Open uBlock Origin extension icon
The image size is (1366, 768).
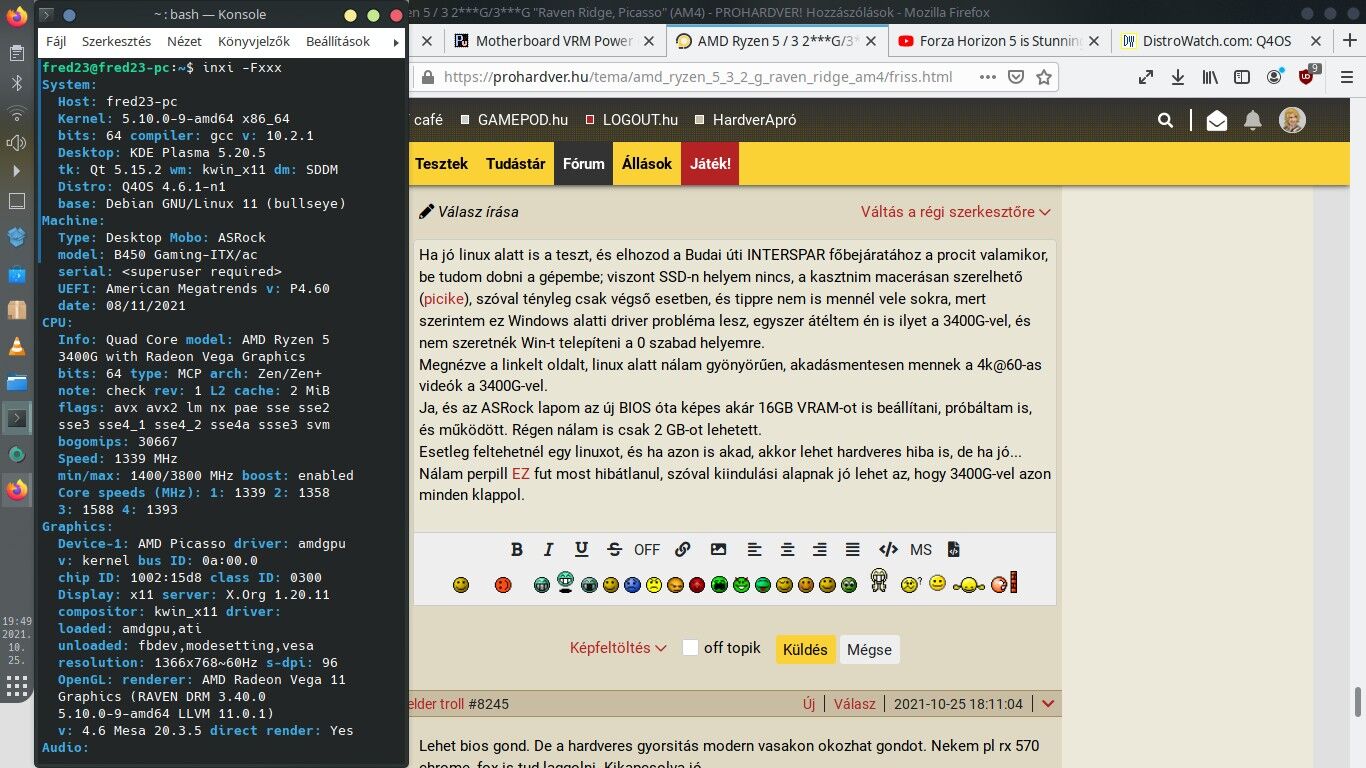click(x=1308, y=76)
